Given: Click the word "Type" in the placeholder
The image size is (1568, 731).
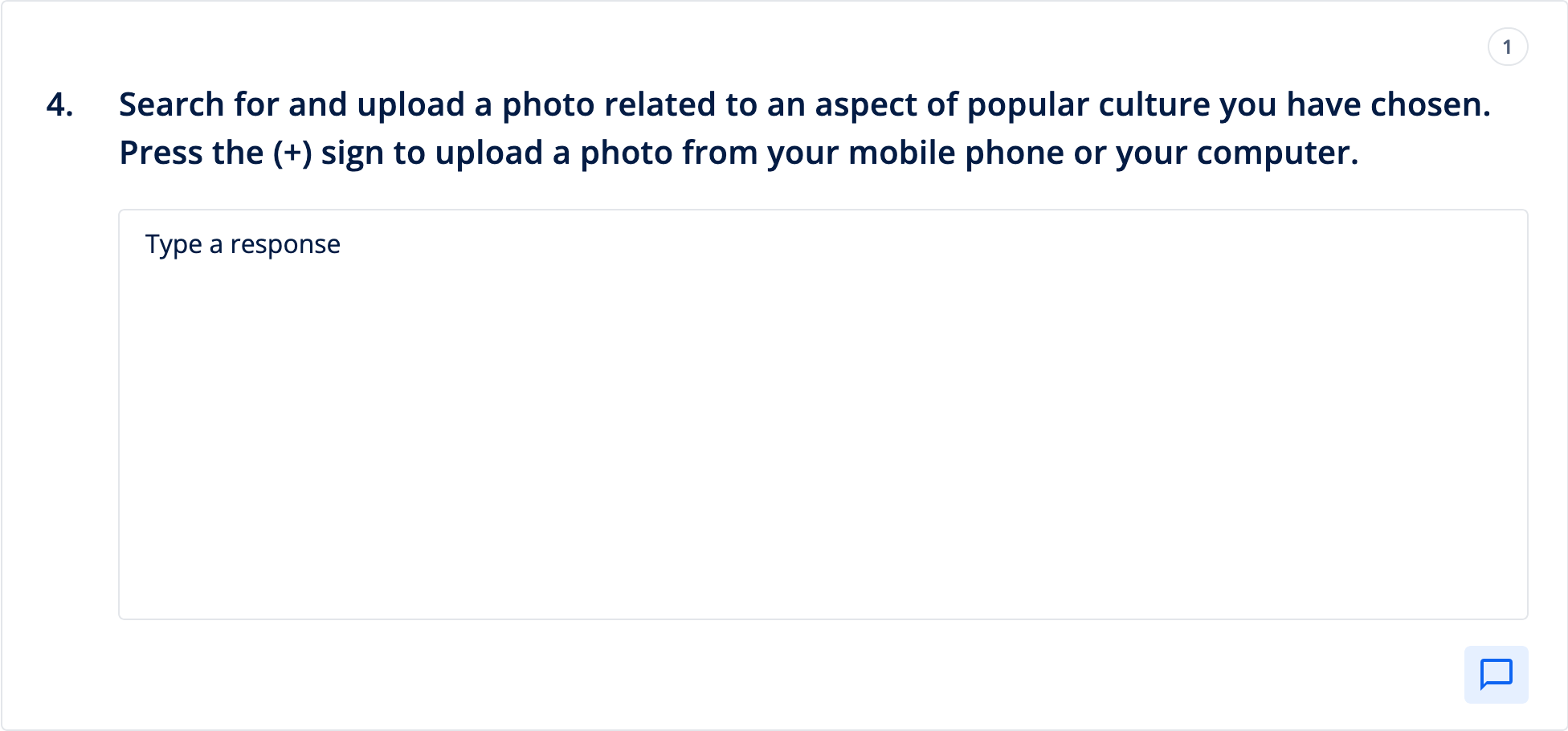Looking at the screenshot, I should [x=174, y=244].
